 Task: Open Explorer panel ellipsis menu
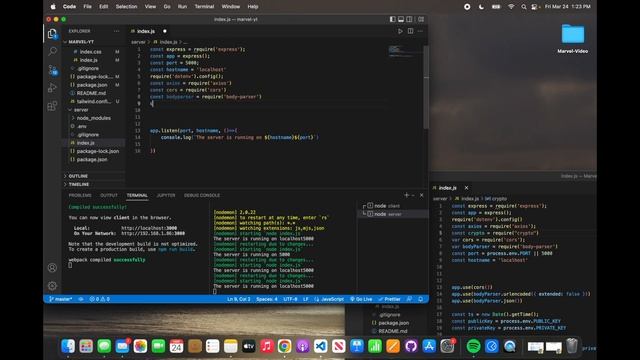coord(117,31)
